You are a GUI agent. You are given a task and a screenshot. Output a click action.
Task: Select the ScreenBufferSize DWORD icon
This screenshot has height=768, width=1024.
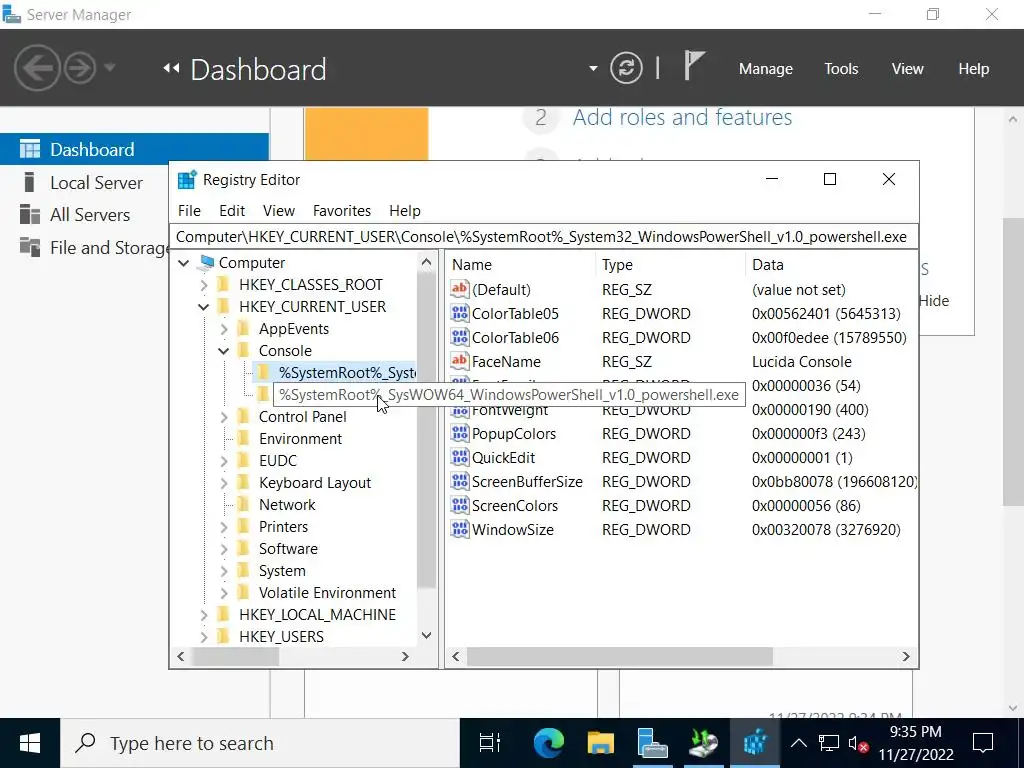(460, 481)
